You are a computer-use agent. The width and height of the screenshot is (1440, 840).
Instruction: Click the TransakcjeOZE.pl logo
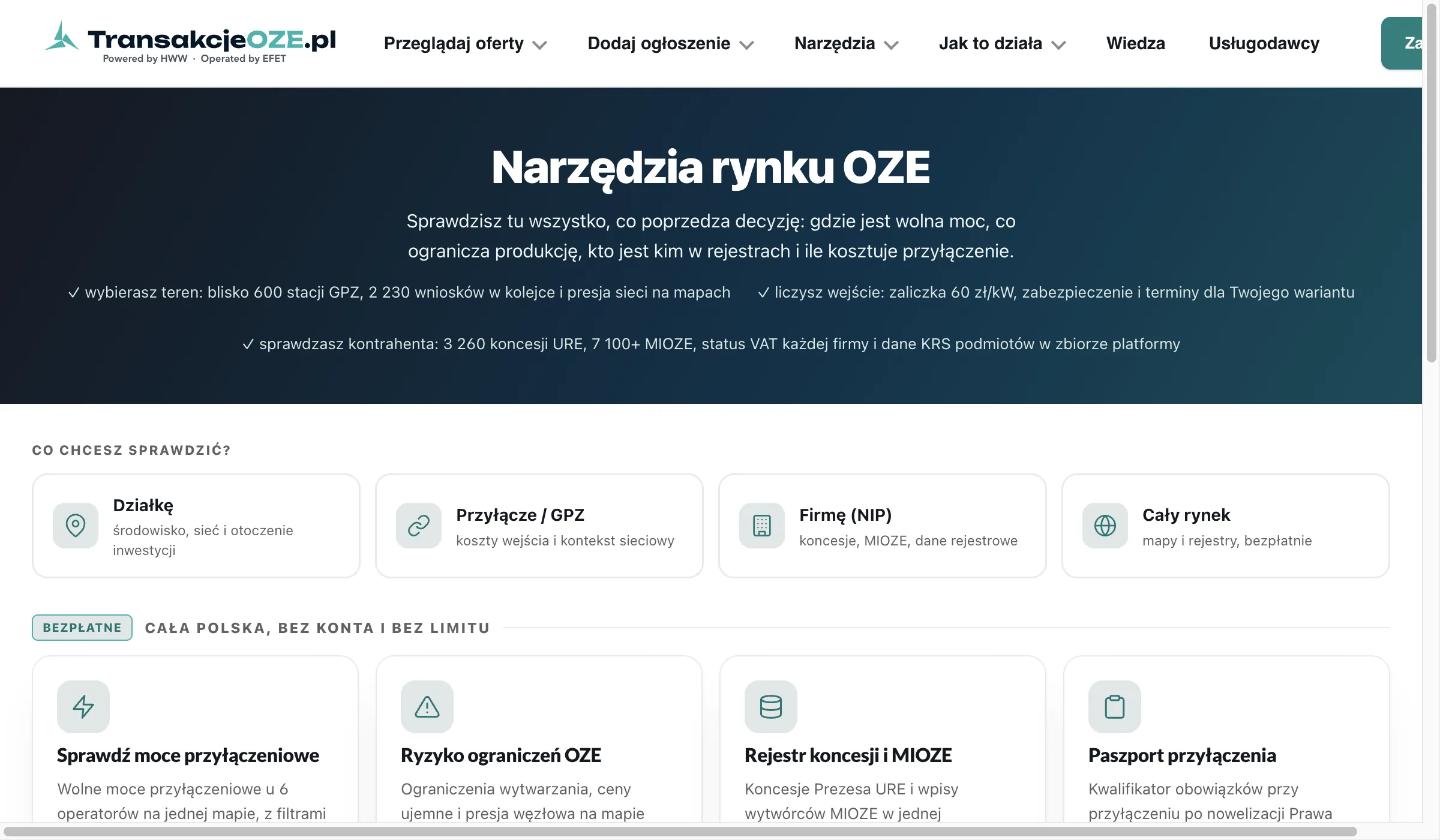(191, 43)
